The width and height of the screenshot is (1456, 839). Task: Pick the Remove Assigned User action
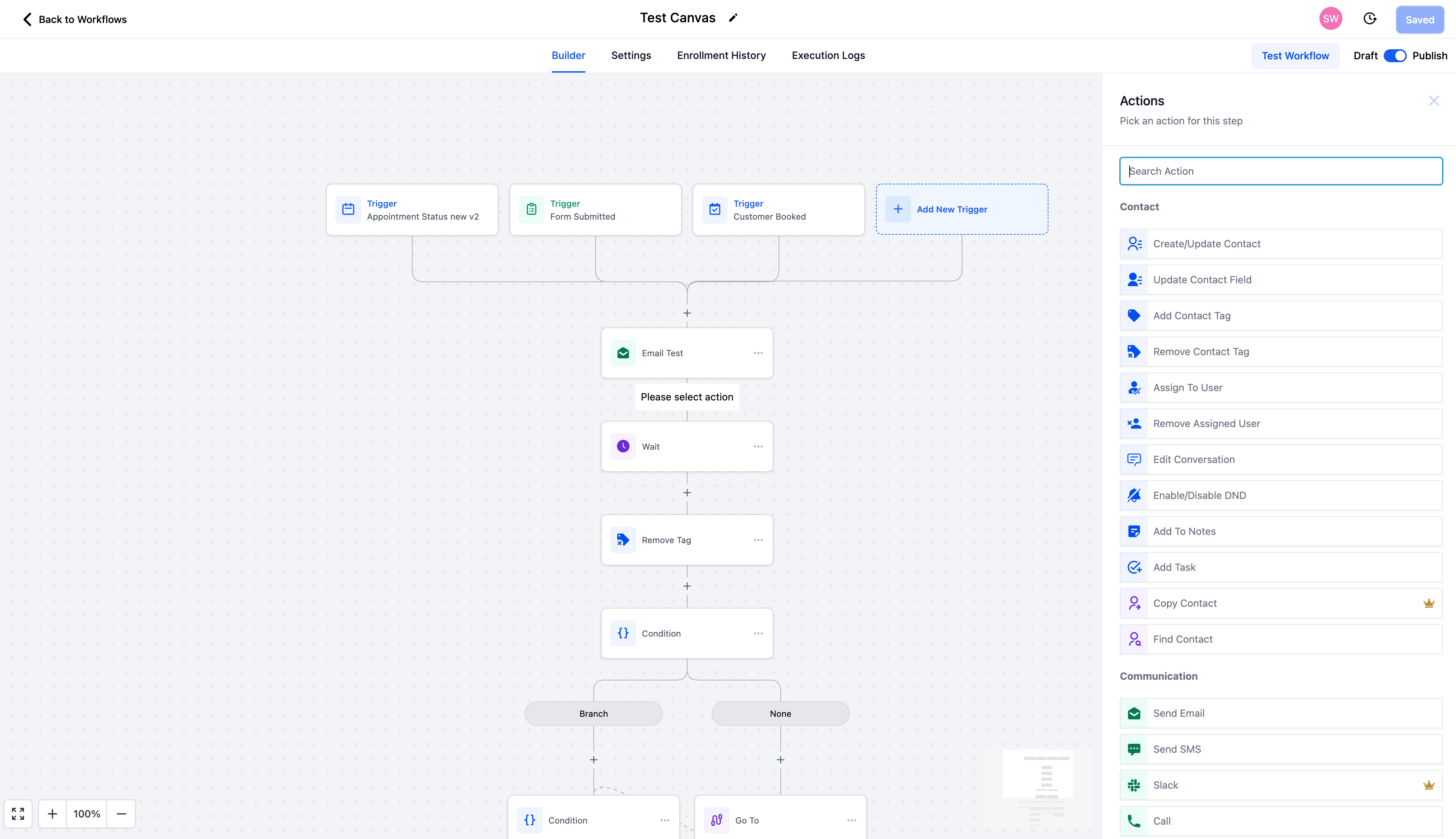pos(1280,423)
